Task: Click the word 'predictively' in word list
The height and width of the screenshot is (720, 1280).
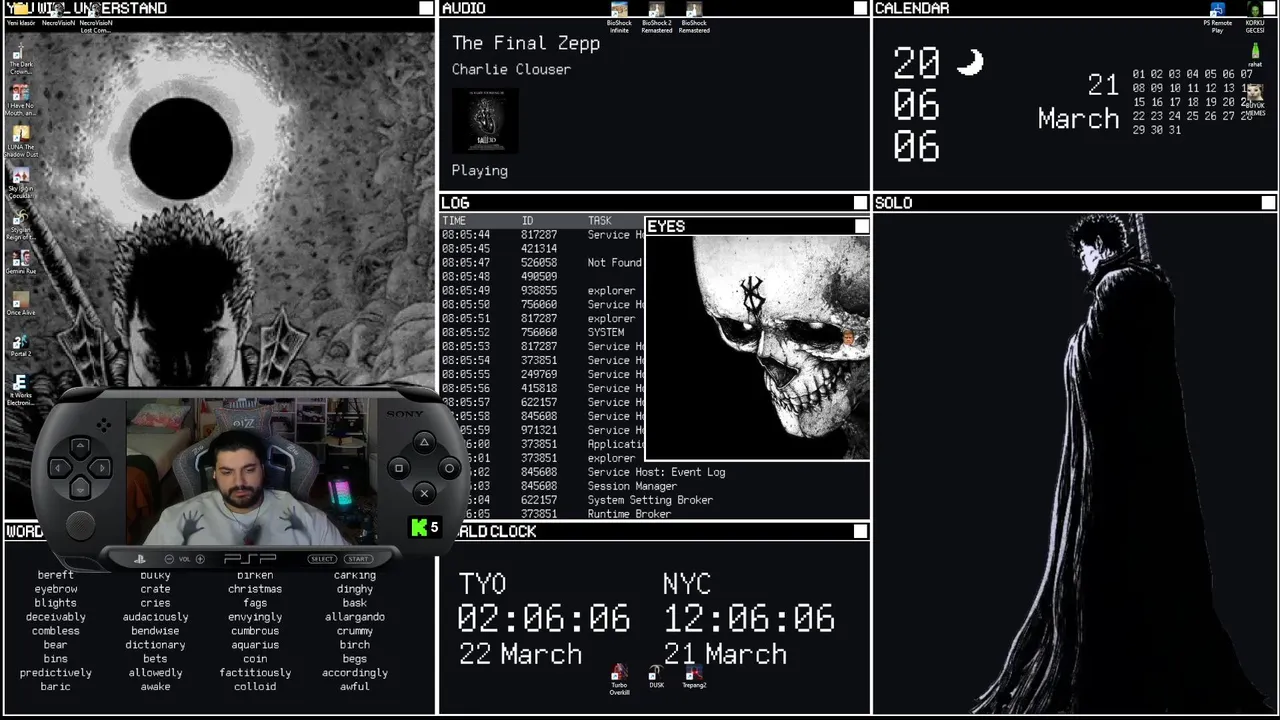Action: [56, 673]
